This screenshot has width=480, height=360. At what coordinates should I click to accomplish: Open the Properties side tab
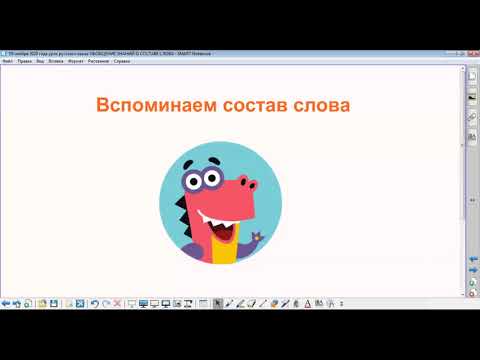click(x=472, y=137)
